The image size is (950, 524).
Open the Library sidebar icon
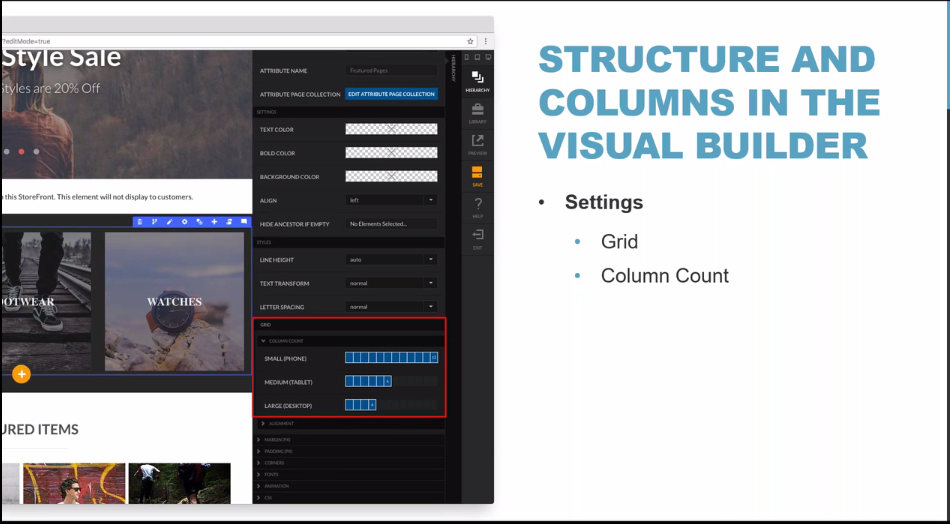coord(477,113)
